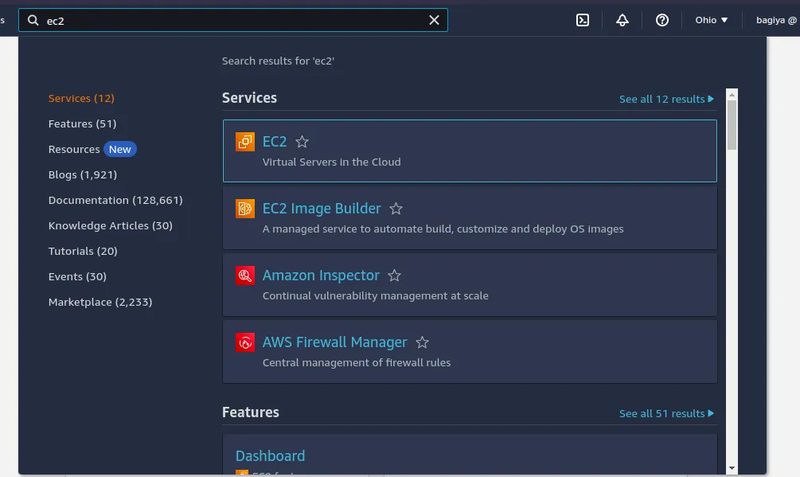Toggle favorite star for AWS Firewall Manager

pyautogui.click(x=422, y=343)
